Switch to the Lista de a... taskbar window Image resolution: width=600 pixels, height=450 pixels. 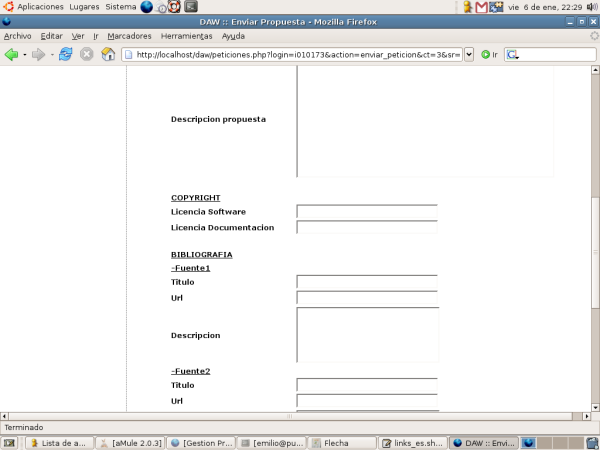click(59, 443)
